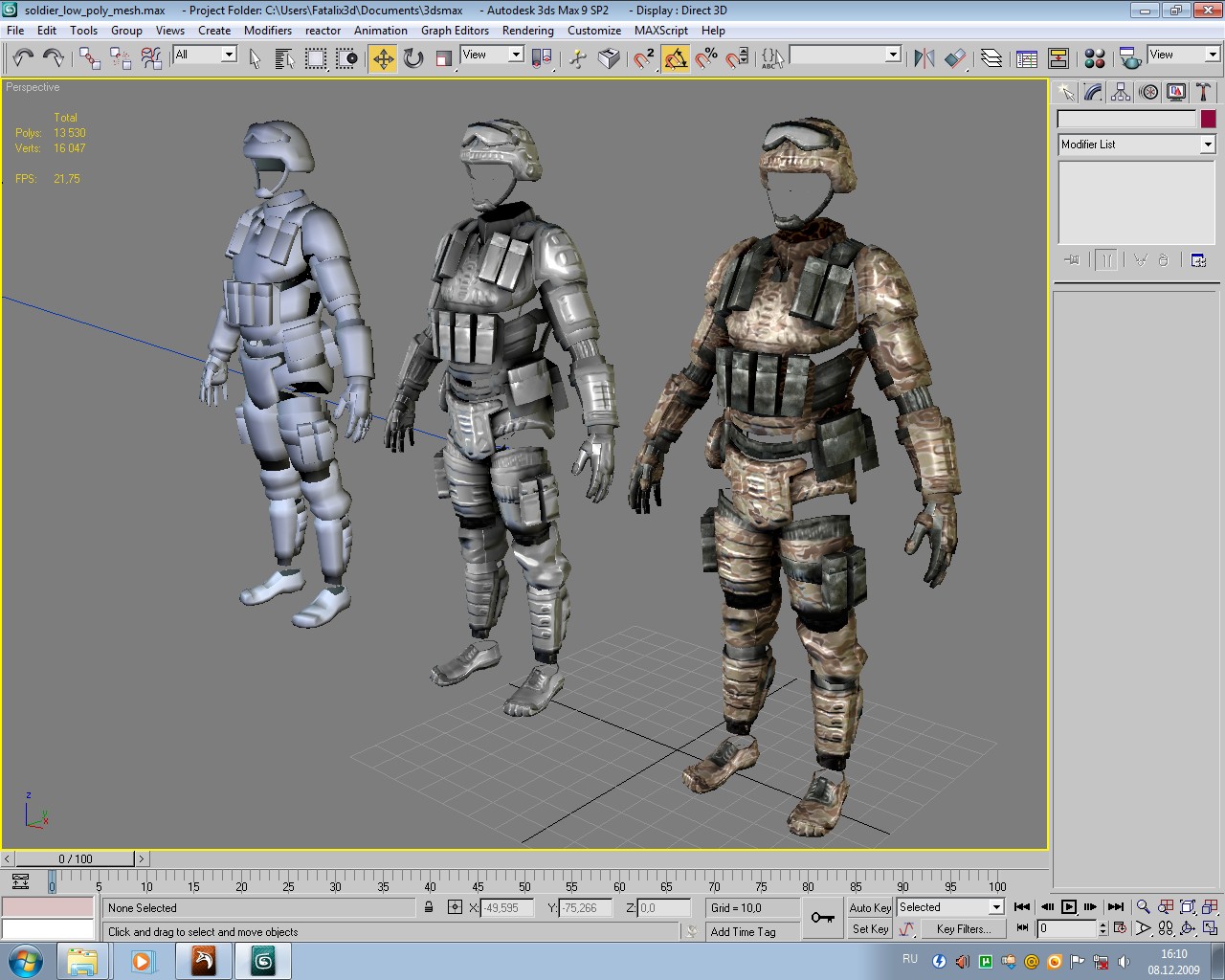Open the Hierarchy command panel tab
The height and width of the screenshot is (980, 1225).
[x=1121, y=93]
